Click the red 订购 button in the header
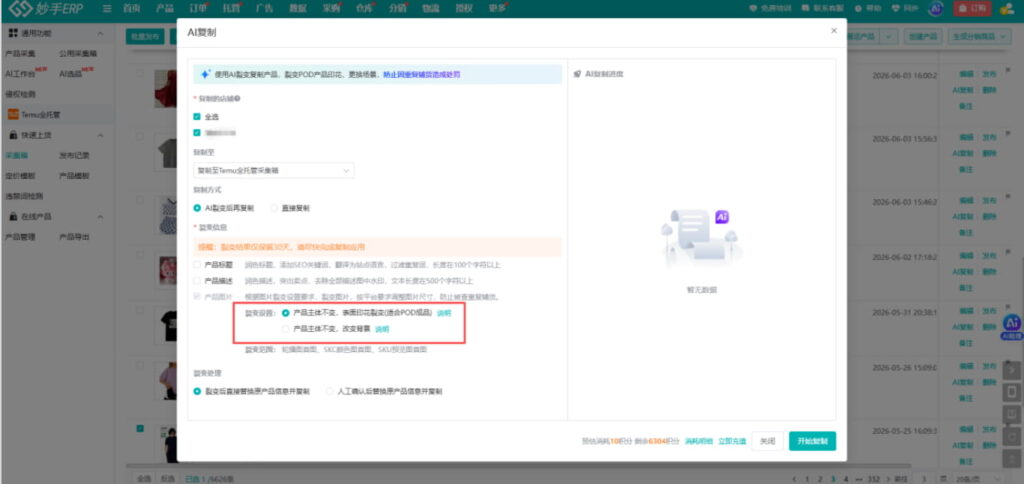The height and width of the screenshot is (484, 1024). 972,8
